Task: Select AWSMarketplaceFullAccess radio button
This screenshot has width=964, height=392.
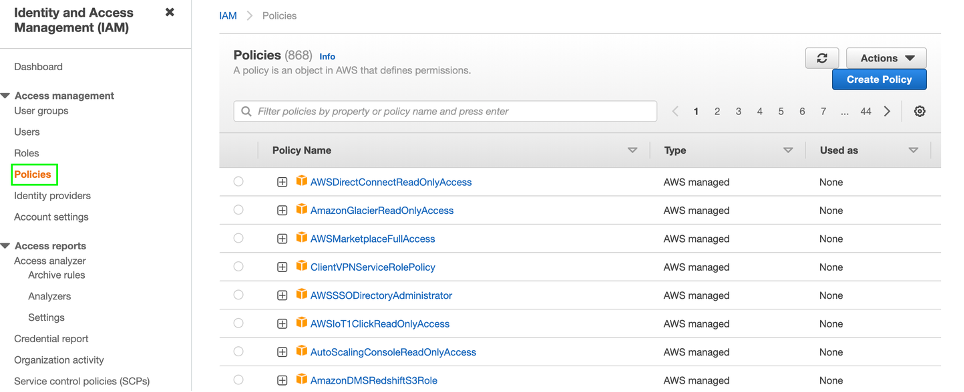Action: pyautogui.click(x=239, y=238)
